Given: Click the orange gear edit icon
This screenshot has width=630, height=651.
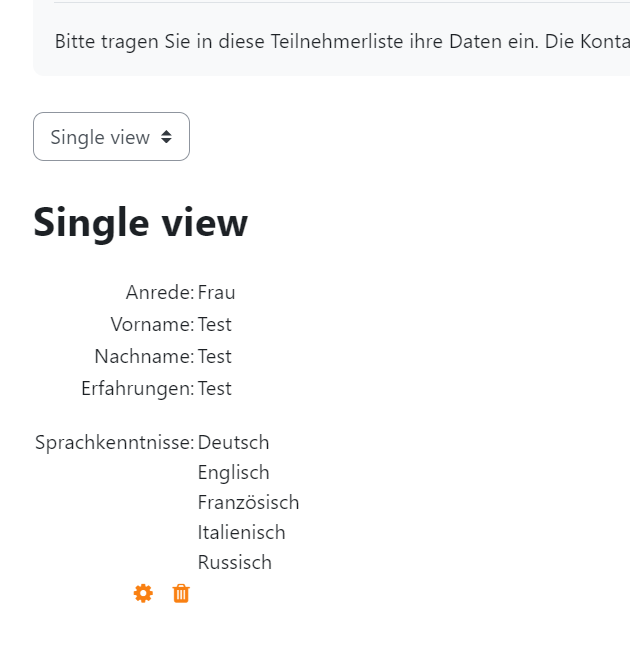Looking at the screenshot, I should point(143,593).
